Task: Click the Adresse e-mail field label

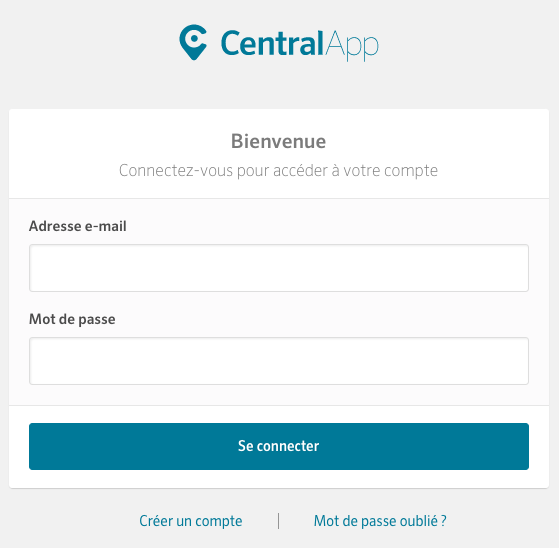Action: click(78, 226)
